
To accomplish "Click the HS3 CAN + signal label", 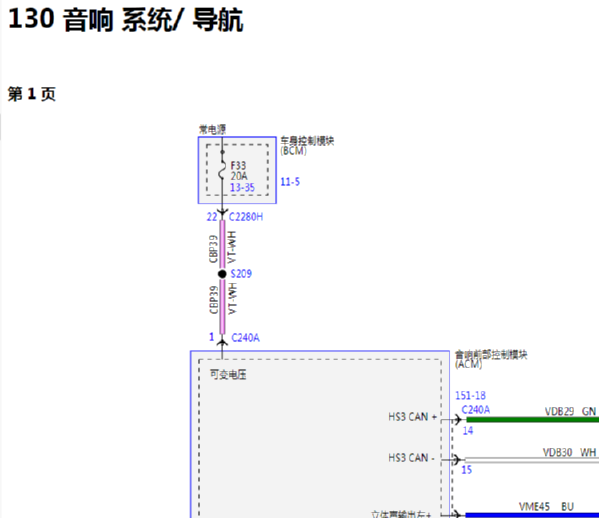I will pyautogui.click(x=413, y=417).
